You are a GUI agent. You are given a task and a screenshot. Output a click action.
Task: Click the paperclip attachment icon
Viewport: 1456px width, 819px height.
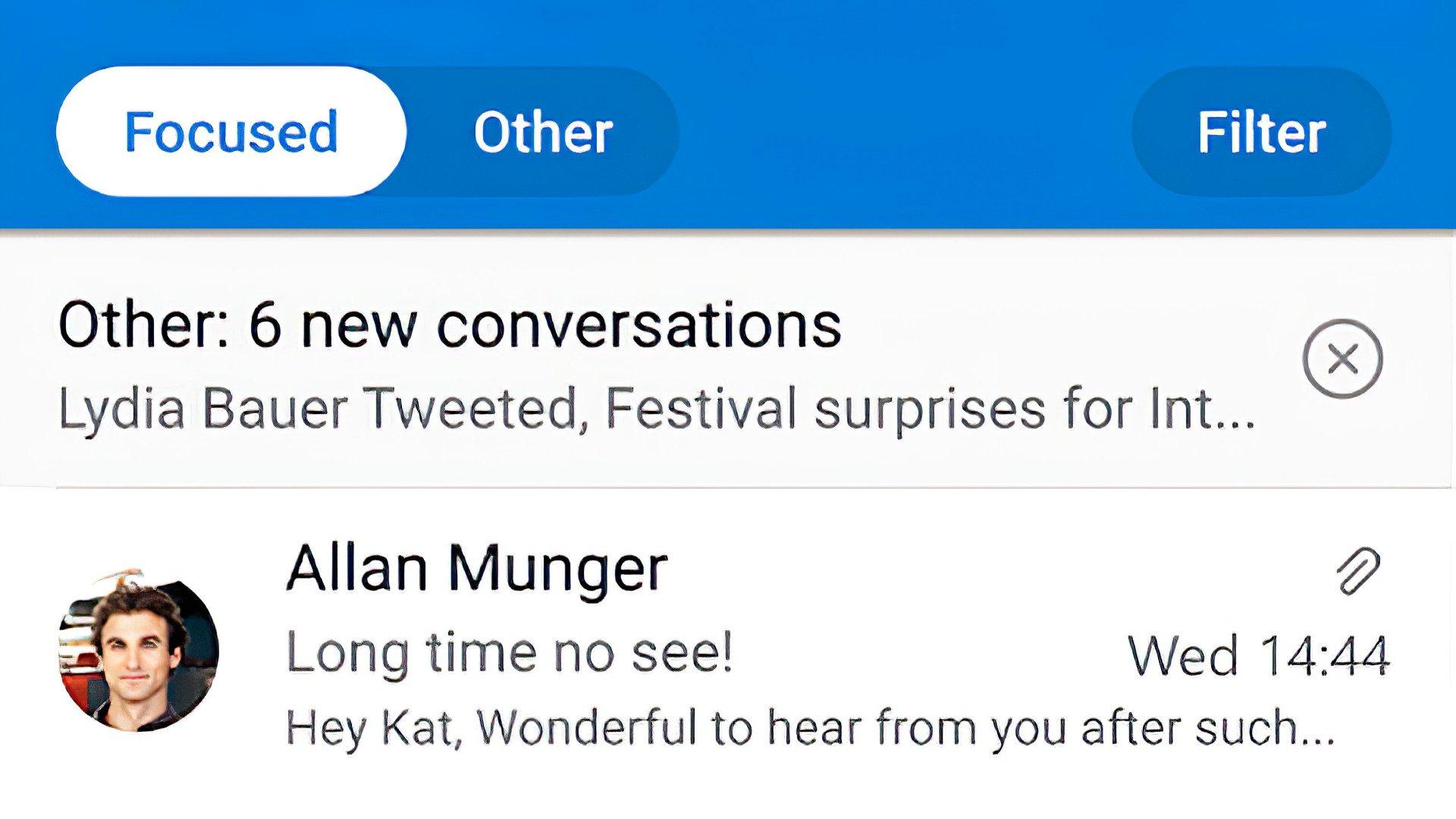(x=1358, y=570)
